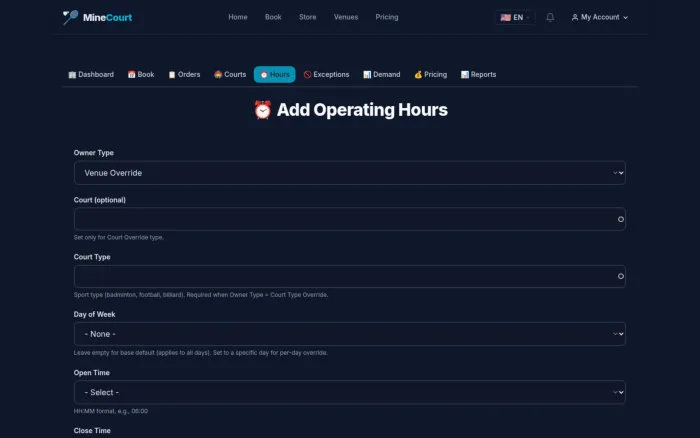Expand the EN language selector
Viewport: 700px width, 438px height.
[515, 17]
